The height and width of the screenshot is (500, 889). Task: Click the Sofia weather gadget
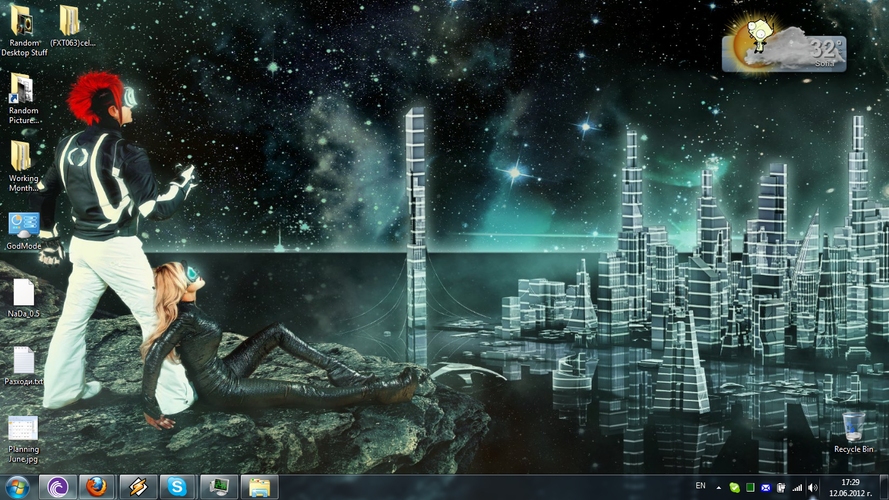[x=786, y=46]
